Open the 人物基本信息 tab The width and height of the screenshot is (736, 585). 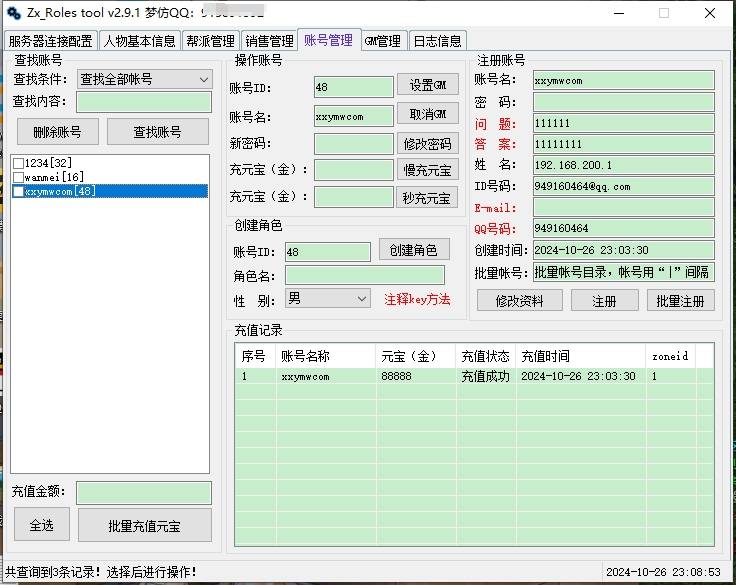(x=139, y=41)
